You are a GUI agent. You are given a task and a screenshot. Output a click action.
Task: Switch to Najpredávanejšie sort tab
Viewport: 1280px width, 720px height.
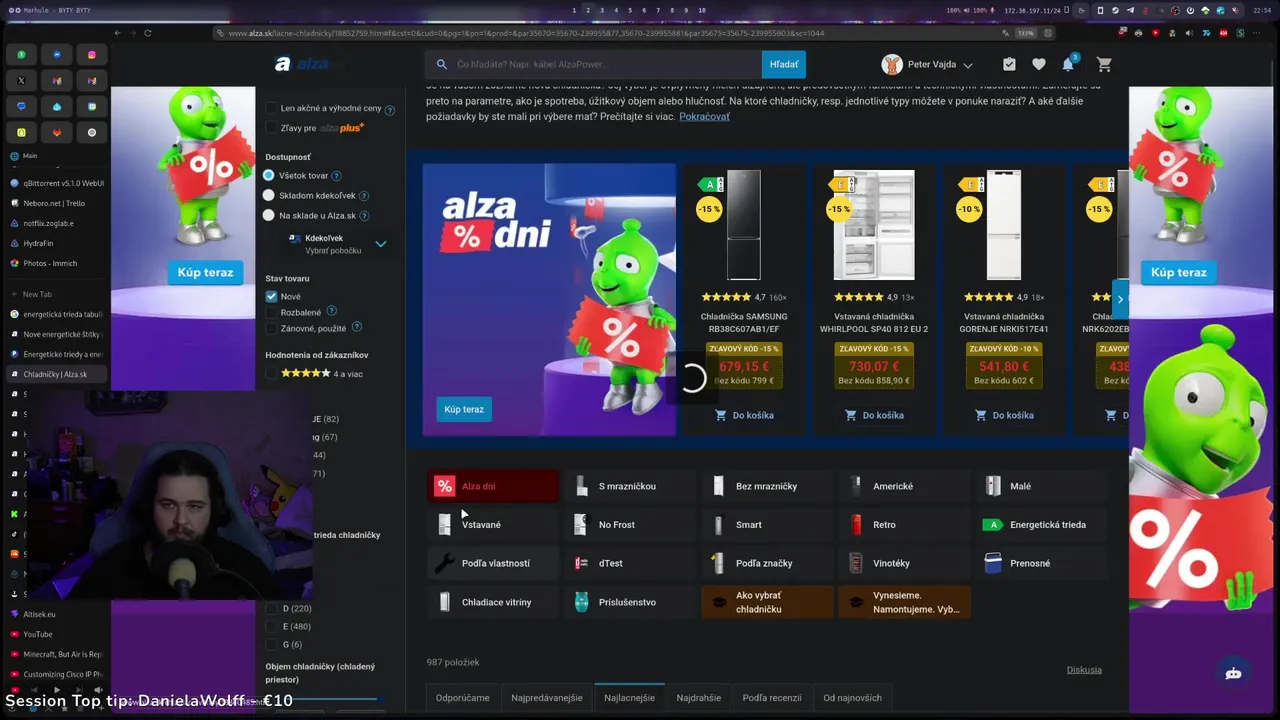(547, 698)
